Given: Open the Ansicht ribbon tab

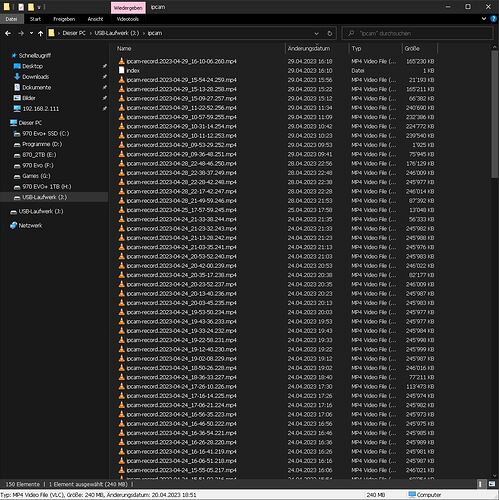Looking at the screenshot, I should [95, 19].
